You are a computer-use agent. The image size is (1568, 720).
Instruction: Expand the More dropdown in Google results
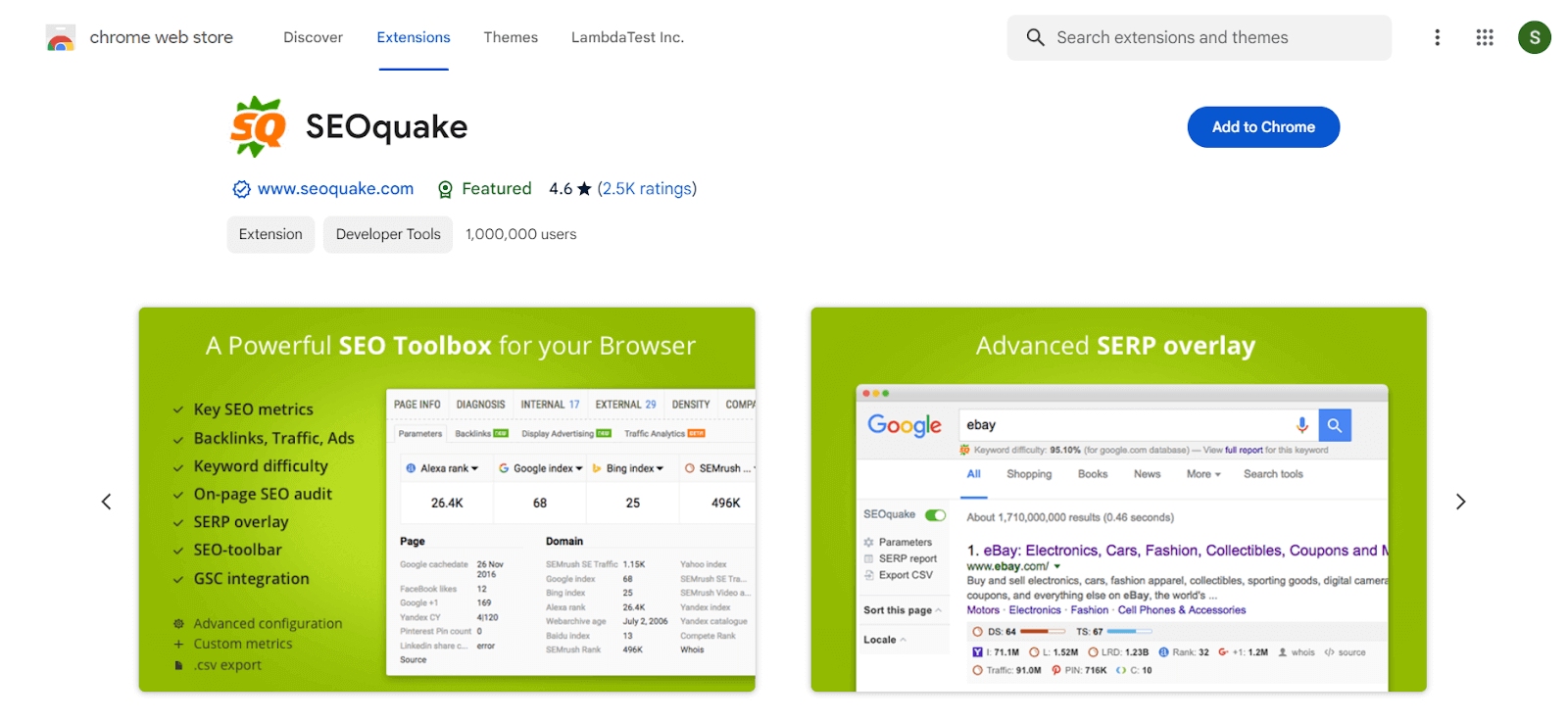click(x=1203, y=474)
